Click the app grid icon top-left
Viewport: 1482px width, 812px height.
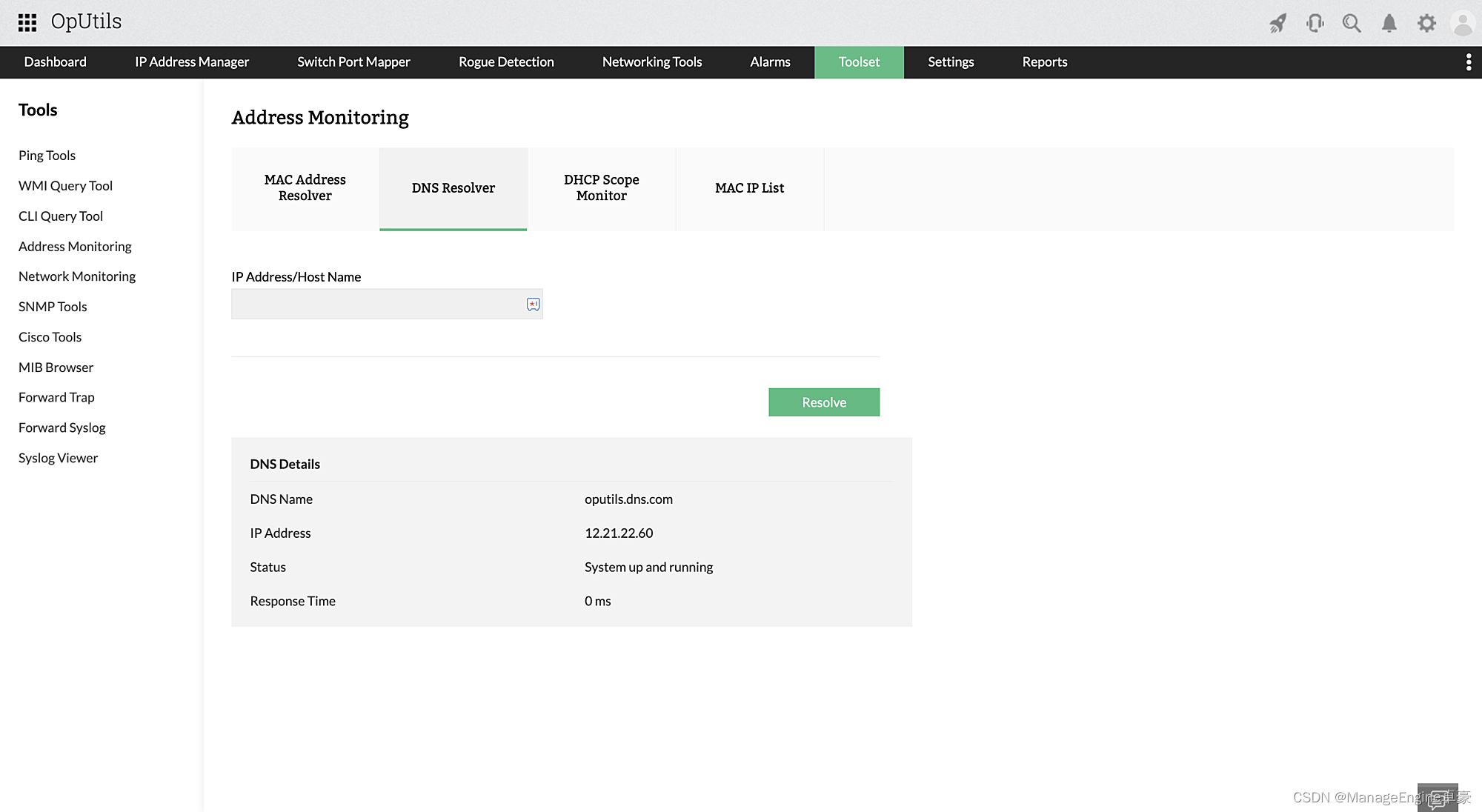27,22
